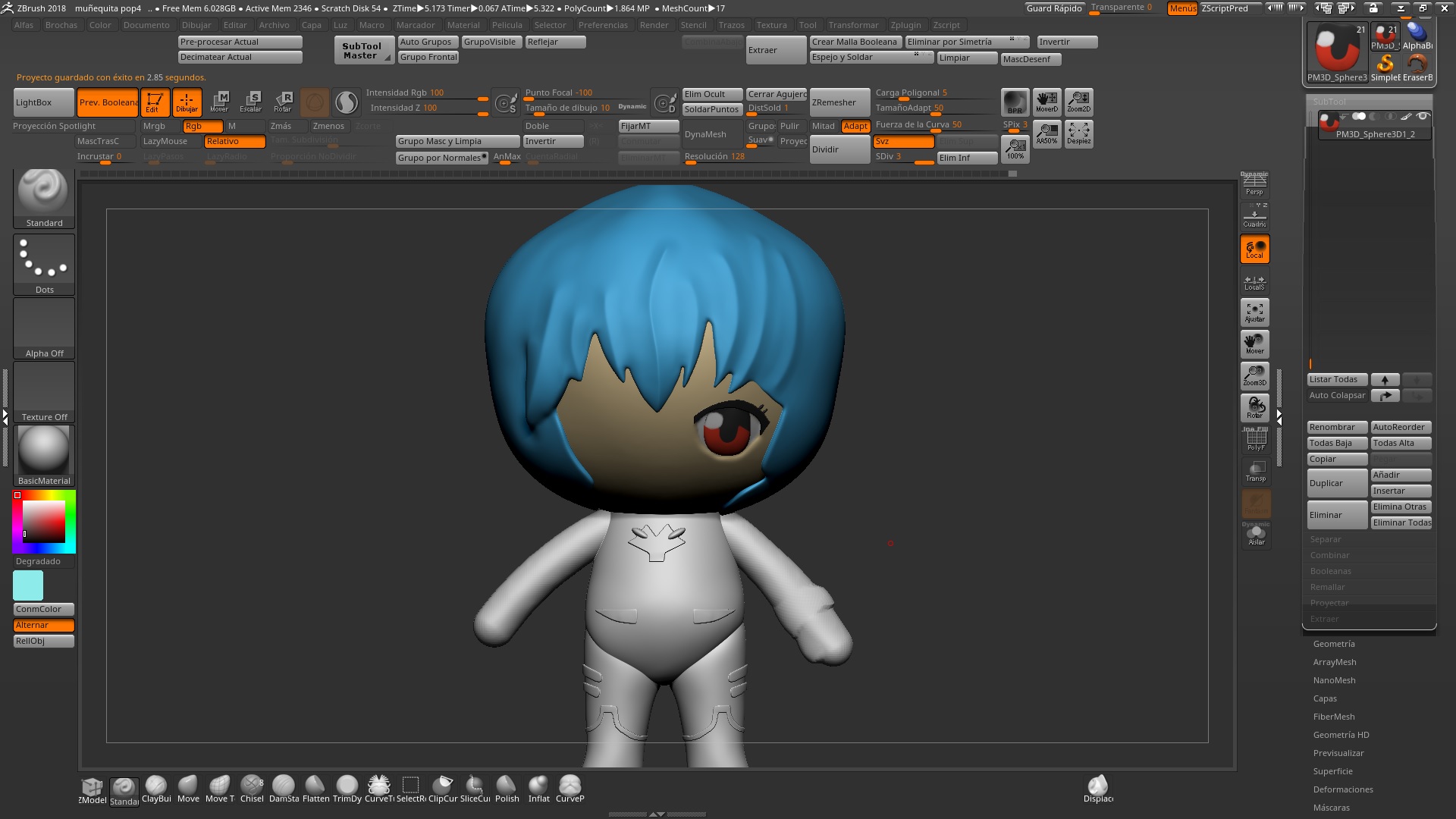
Task: Toggle Rgb paint mode
Action: click(202, 127)
